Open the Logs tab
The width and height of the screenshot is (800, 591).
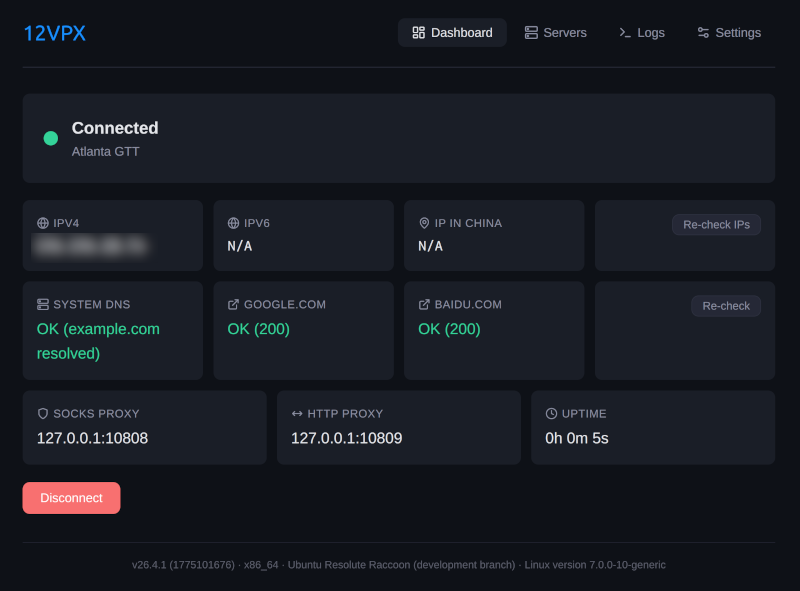point(641,33)
